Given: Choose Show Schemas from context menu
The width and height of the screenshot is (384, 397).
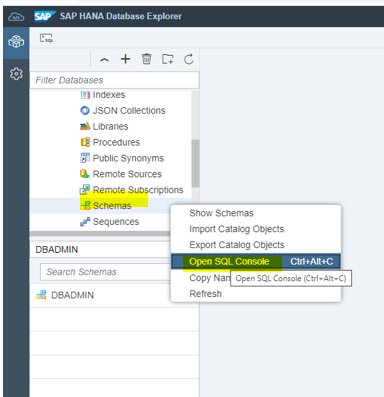Looking at the screenshot, I should 256,213.
